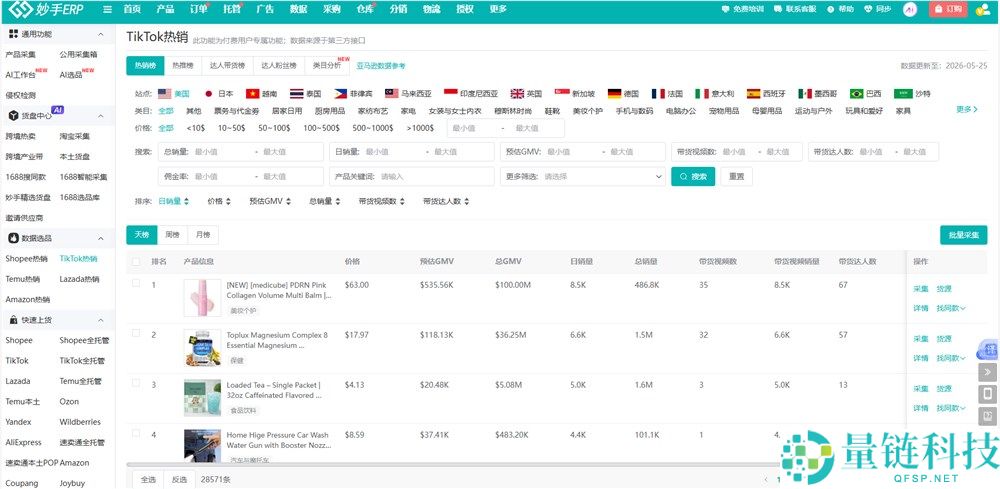Open the 帮助 help link
The image size is (1000, 489).
click(x=840, y=10)
